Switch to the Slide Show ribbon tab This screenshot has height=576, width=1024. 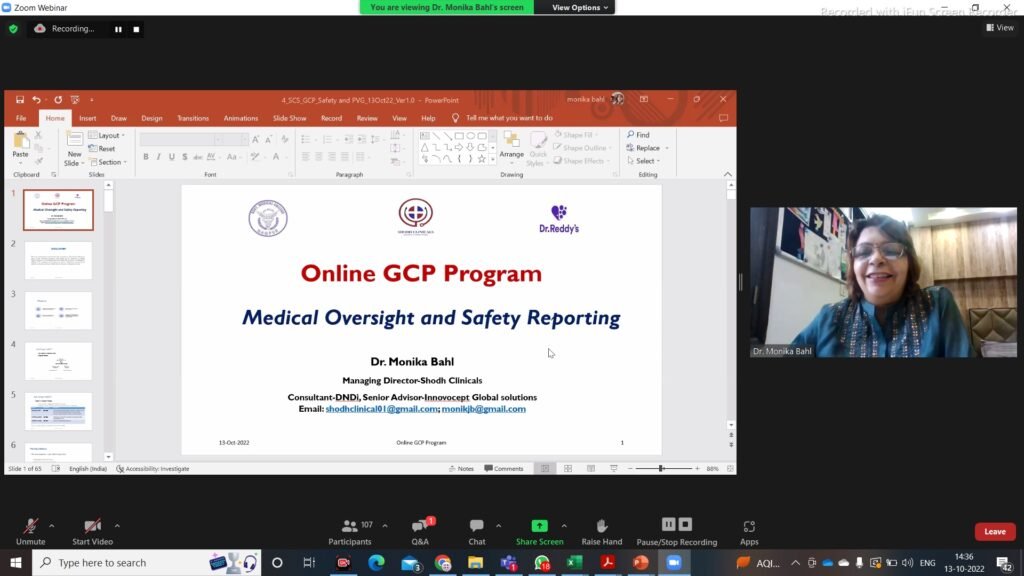tap(289, 118)
